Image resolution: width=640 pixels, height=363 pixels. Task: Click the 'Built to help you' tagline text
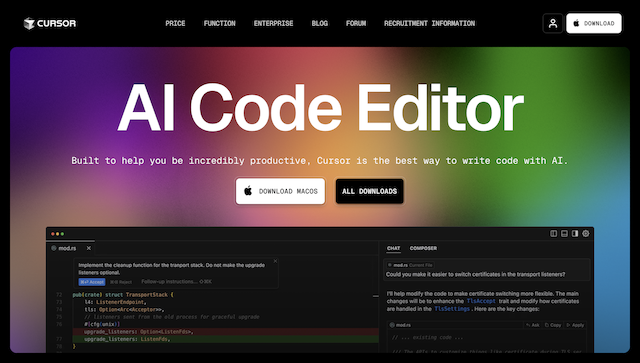click(x=320, y=160)
